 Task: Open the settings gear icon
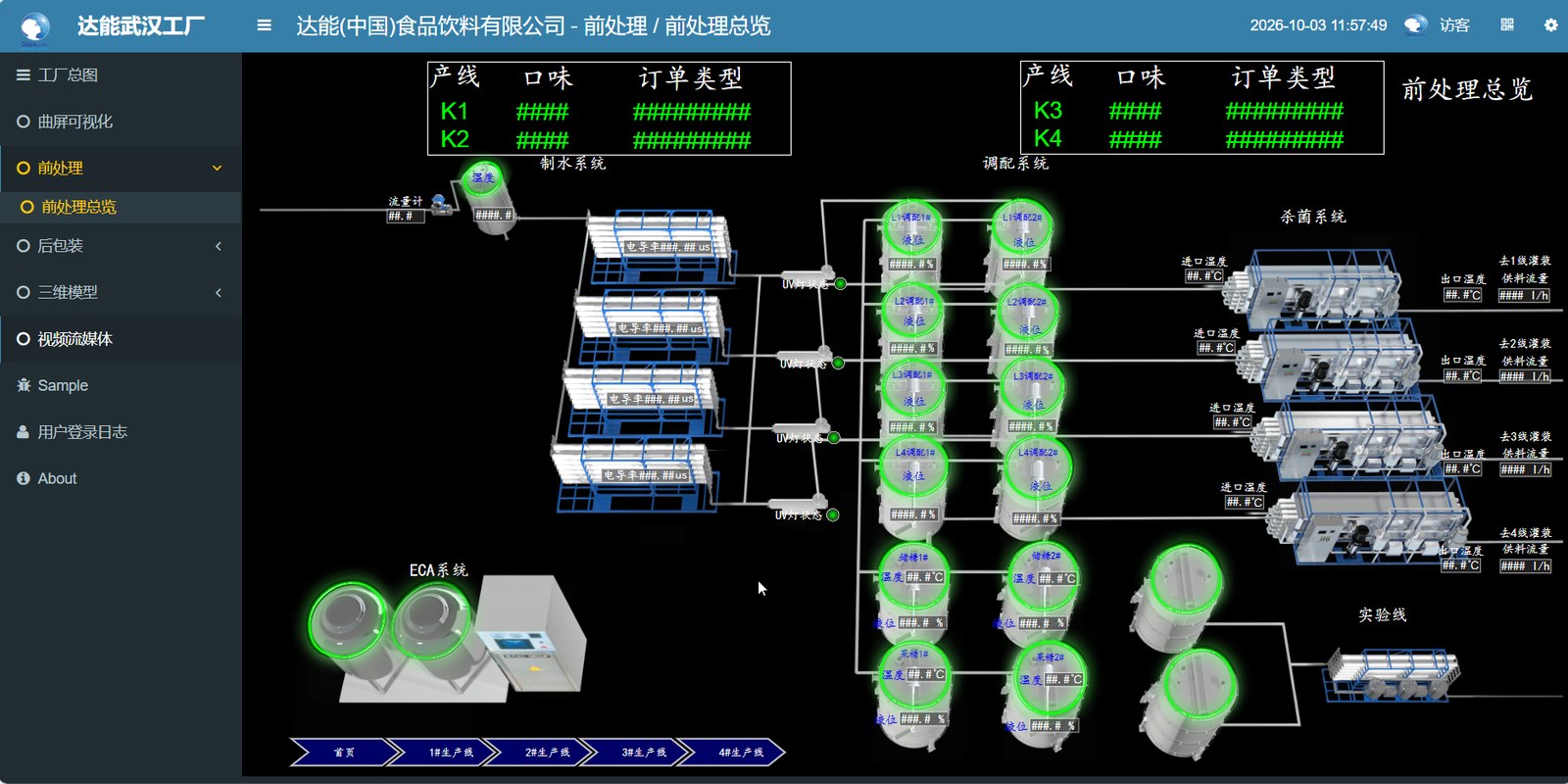[1550, 25]
